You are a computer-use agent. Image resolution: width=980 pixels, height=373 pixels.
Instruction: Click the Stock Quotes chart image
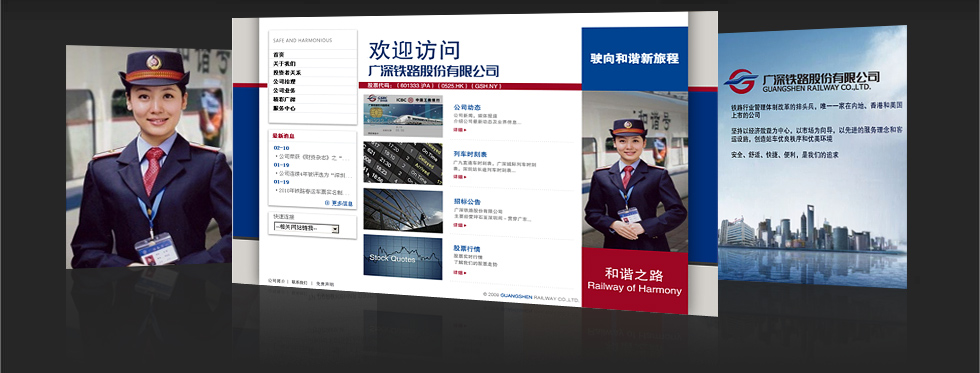point(402,257)
